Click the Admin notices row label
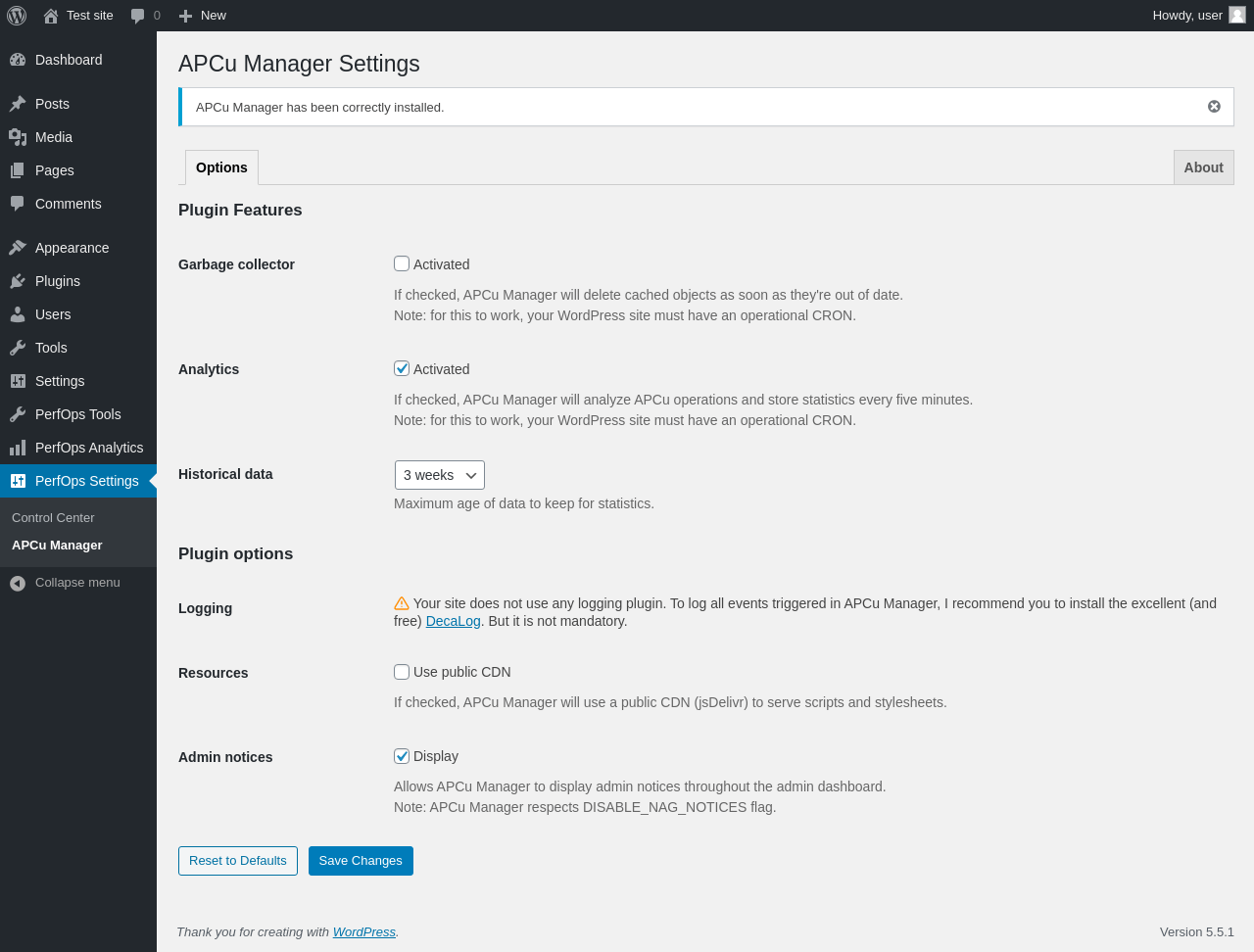 (225, 757)
